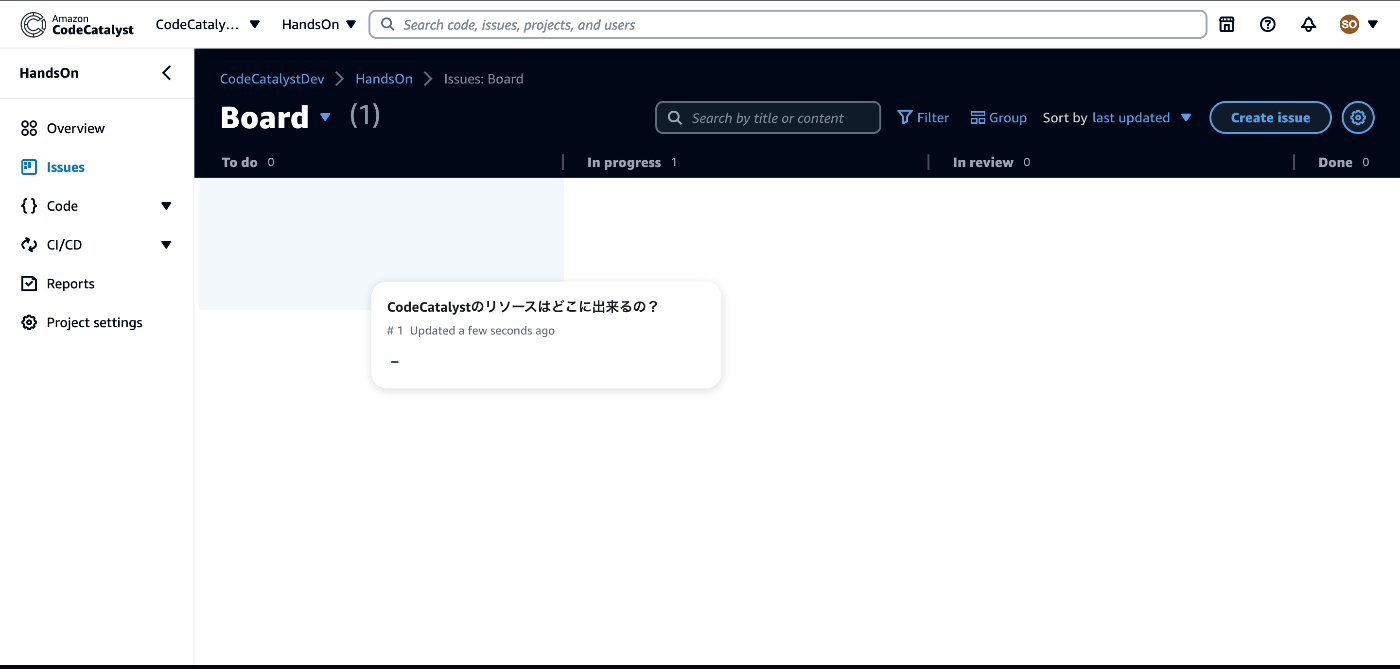1400x669 pixels.
Task: Open board settings gear button
Action: [x=1358, y=118]
